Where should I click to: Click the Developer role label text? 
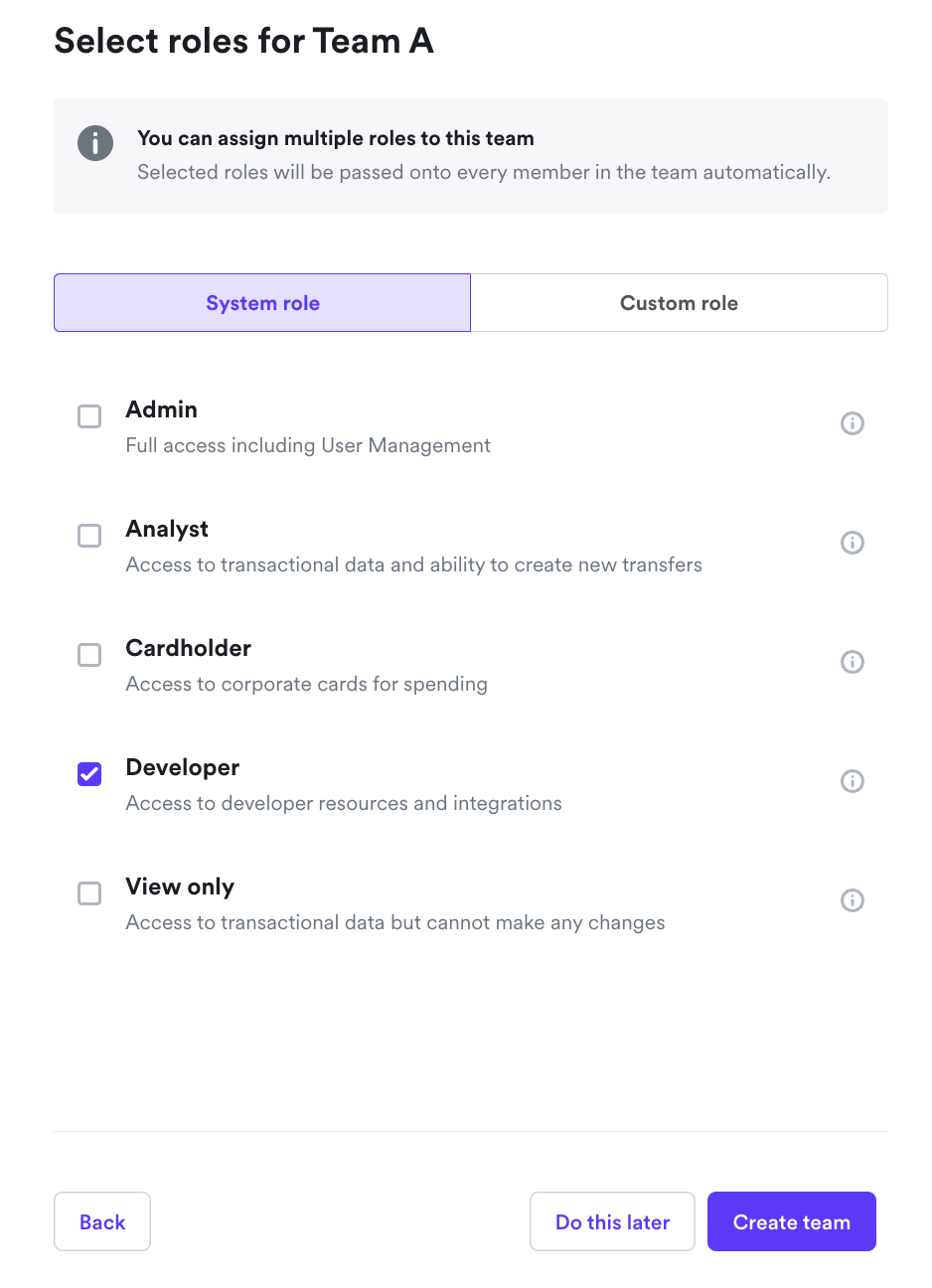point(183,767)
